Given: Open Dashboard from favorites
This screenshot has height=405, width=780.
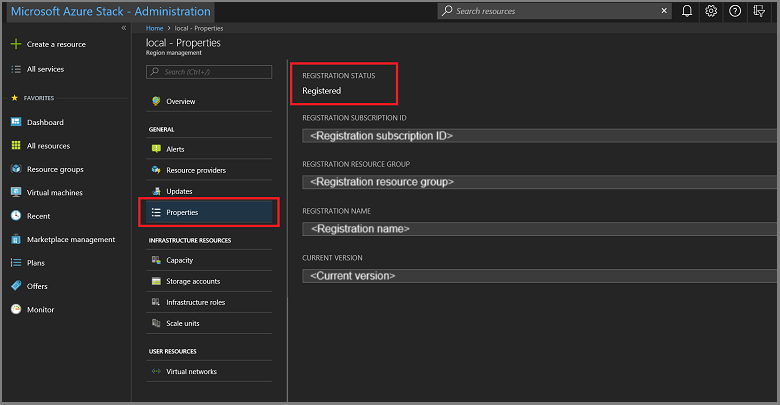Looking at the screenshot, I should coord(45,122).
